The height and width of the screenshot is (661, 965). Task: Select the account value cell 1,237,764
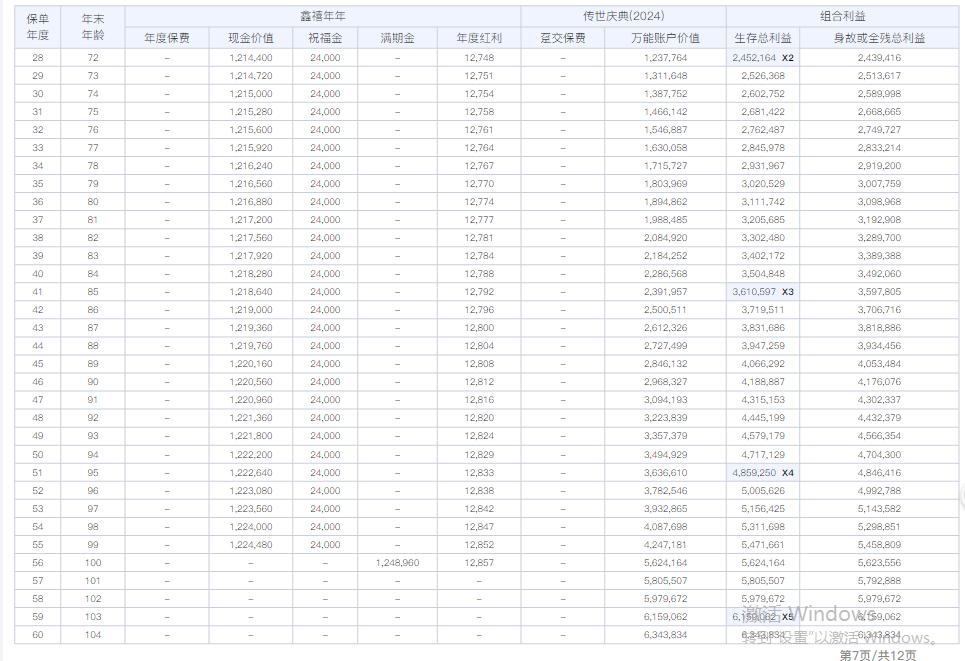tap(665, 58)
